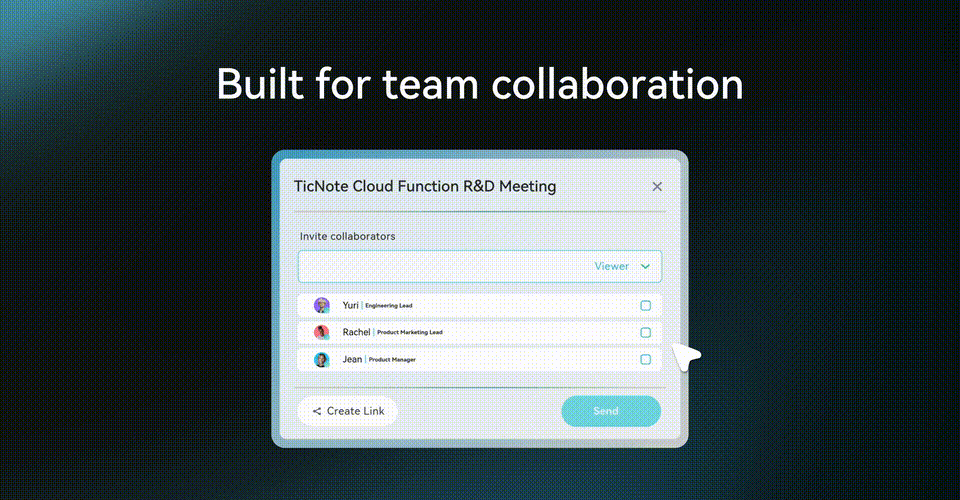Tick the checkbox for Yuri

tap(645, 306)
